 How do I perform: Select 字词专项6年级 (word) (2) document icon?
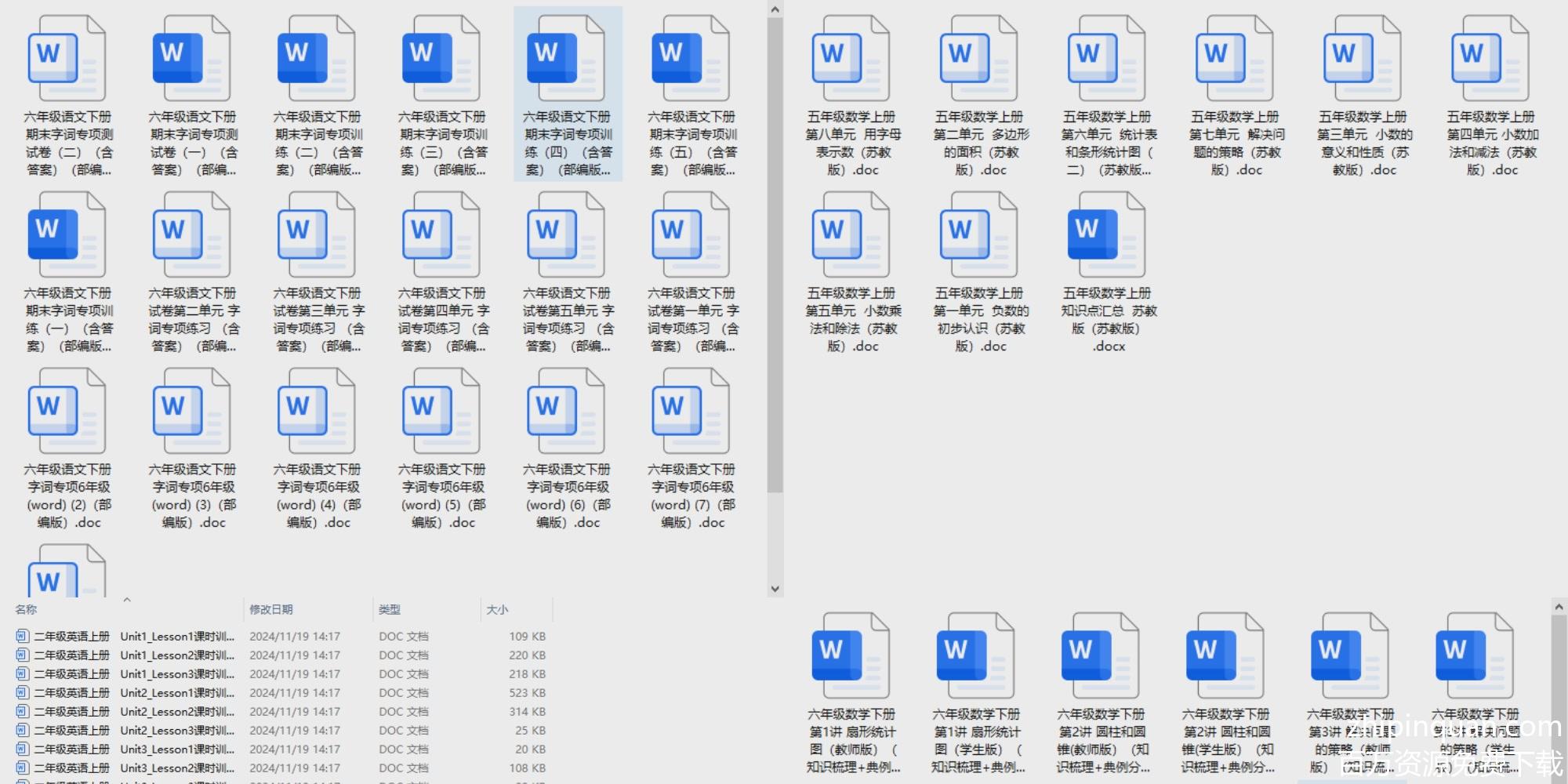click(67, 412)
